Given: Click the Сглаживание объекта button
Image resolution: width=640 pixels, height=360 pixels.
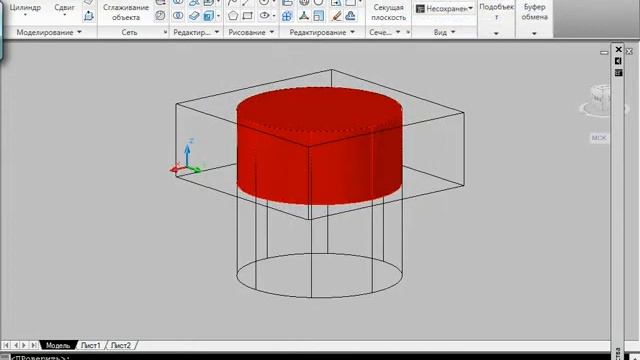Looking at the screenshot, I should click(126, 12).
